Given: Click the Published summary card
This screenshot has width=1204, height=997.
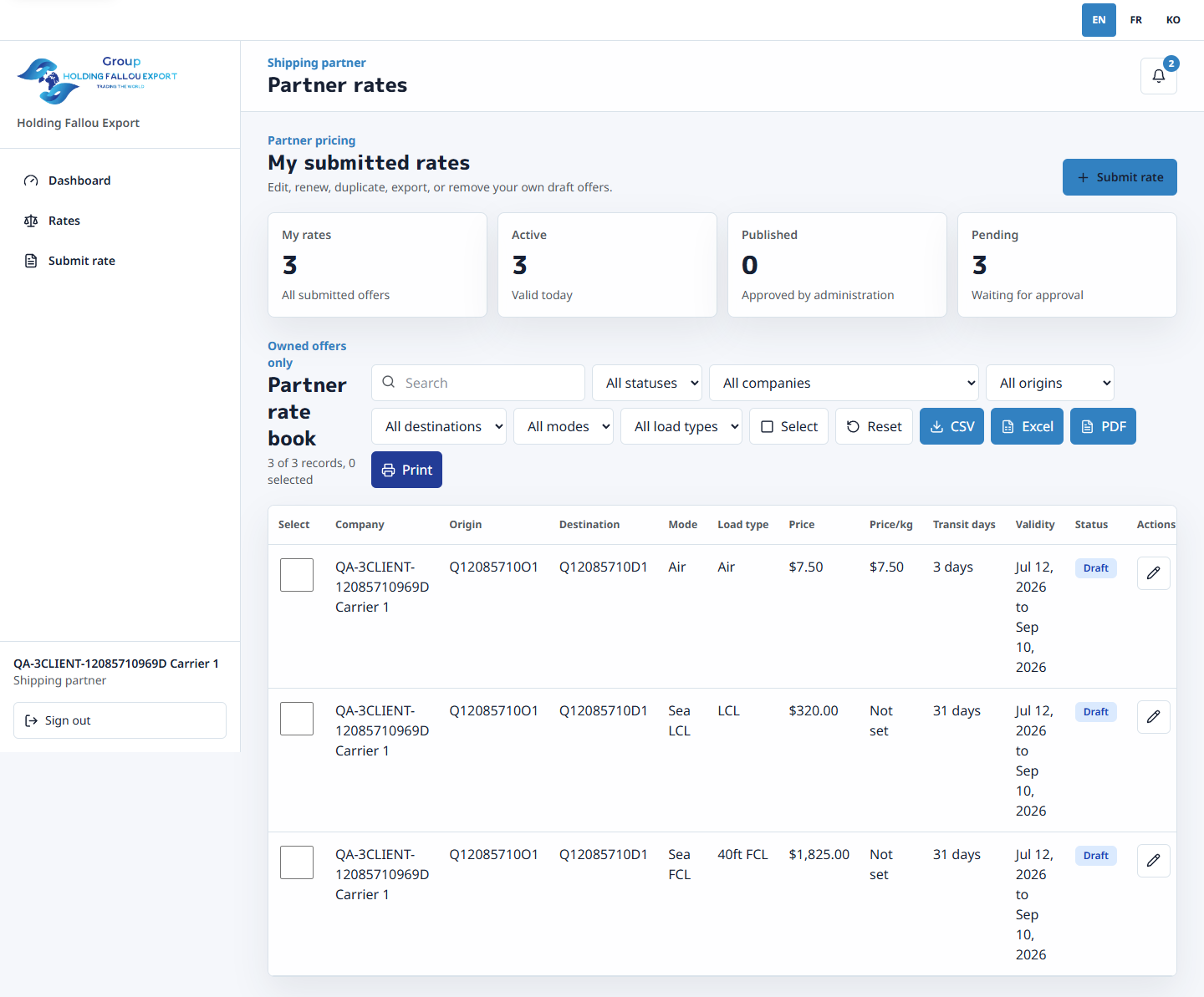Looking at the screenshot, I should pos(837,265).
